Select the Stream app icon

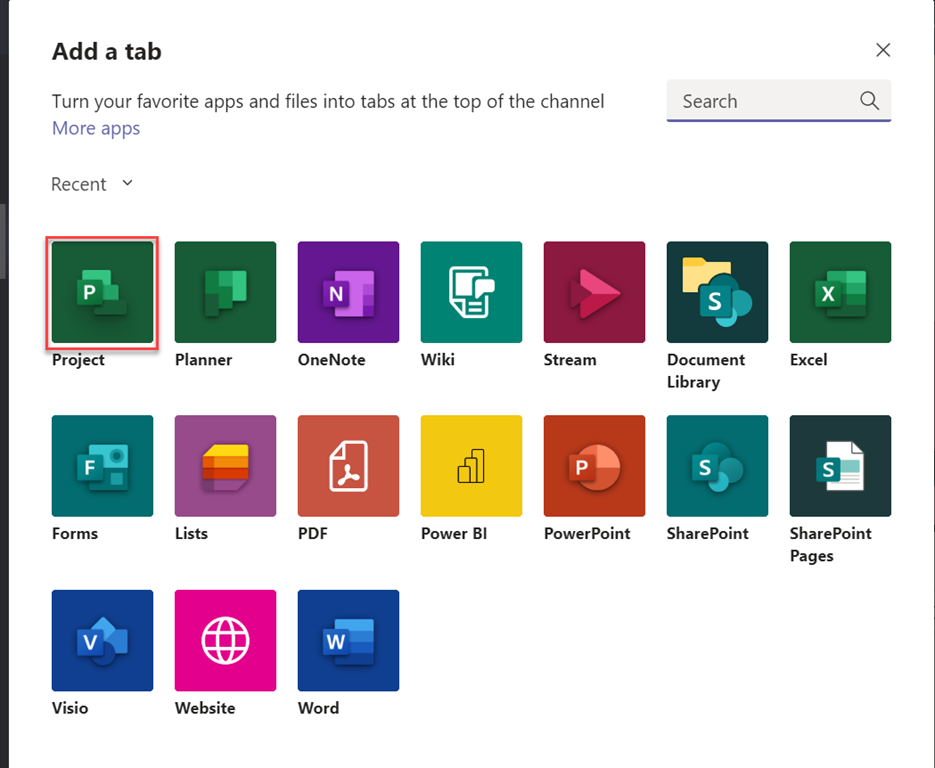coord(594,293)
